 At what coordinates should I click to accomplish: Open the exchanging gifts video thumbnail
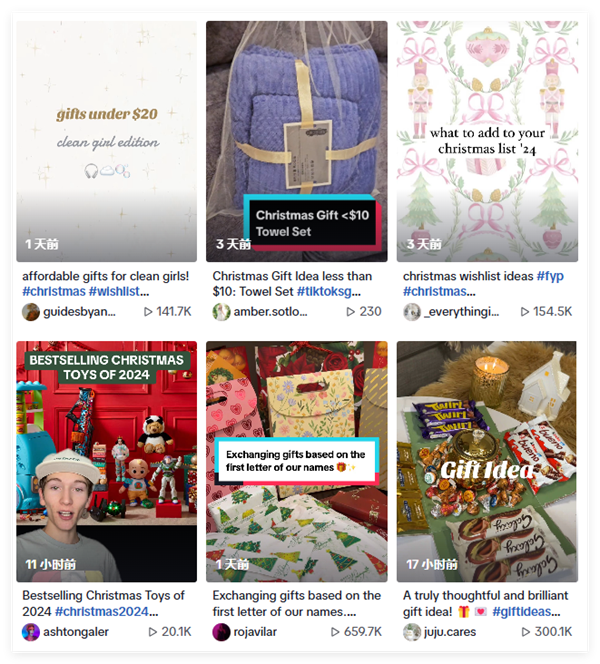pyautogui.click(x=296, y=462)
